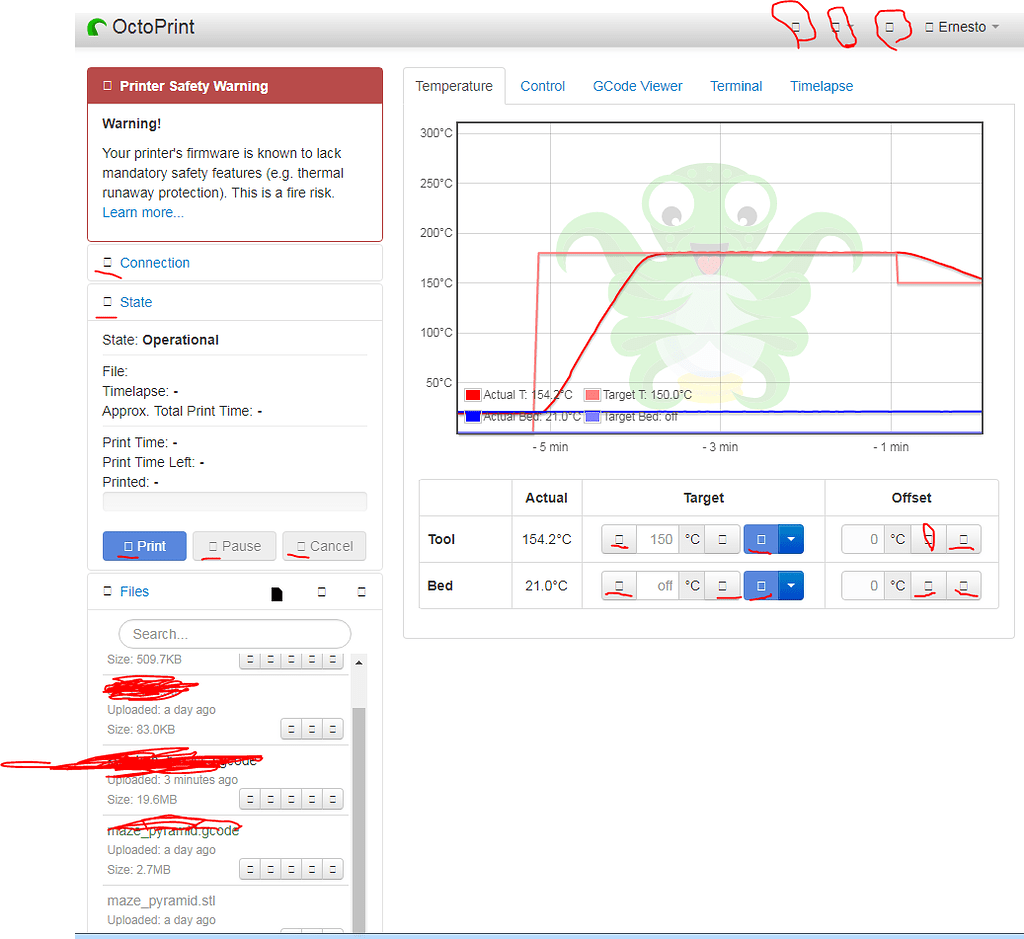Expand the Connection section
The image size is (1024, 939).
click(154, 262)
